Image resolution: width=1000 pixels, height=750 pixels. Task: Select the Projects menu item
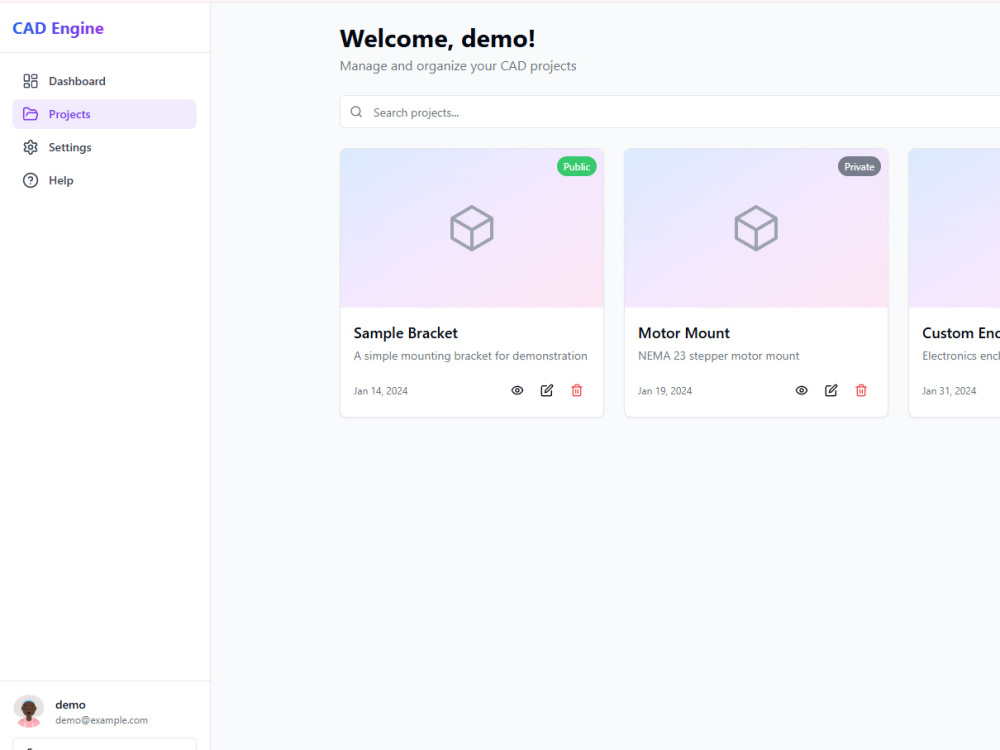coord(105,114)
